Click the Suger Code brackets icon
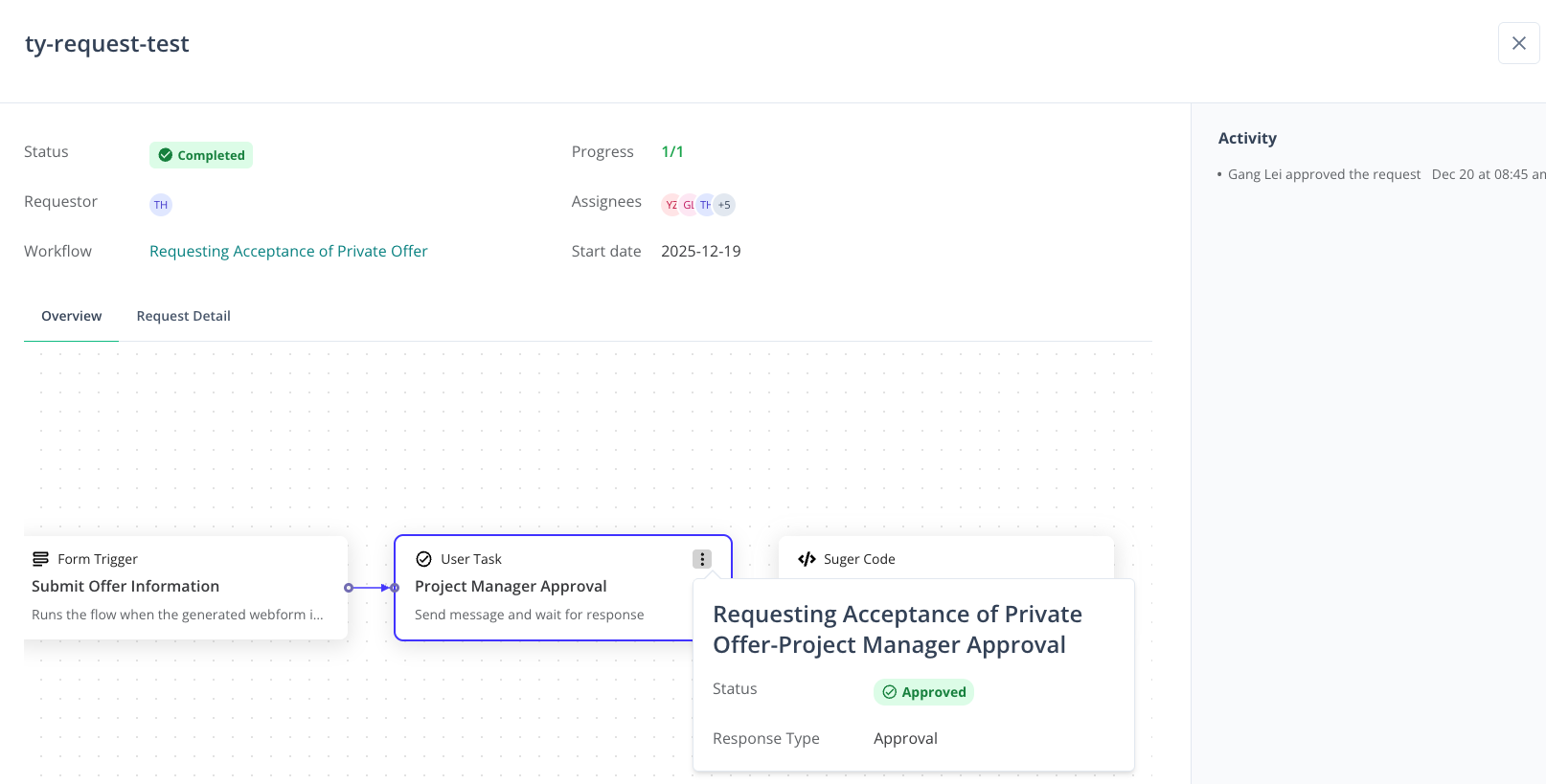 click(807, 559)
